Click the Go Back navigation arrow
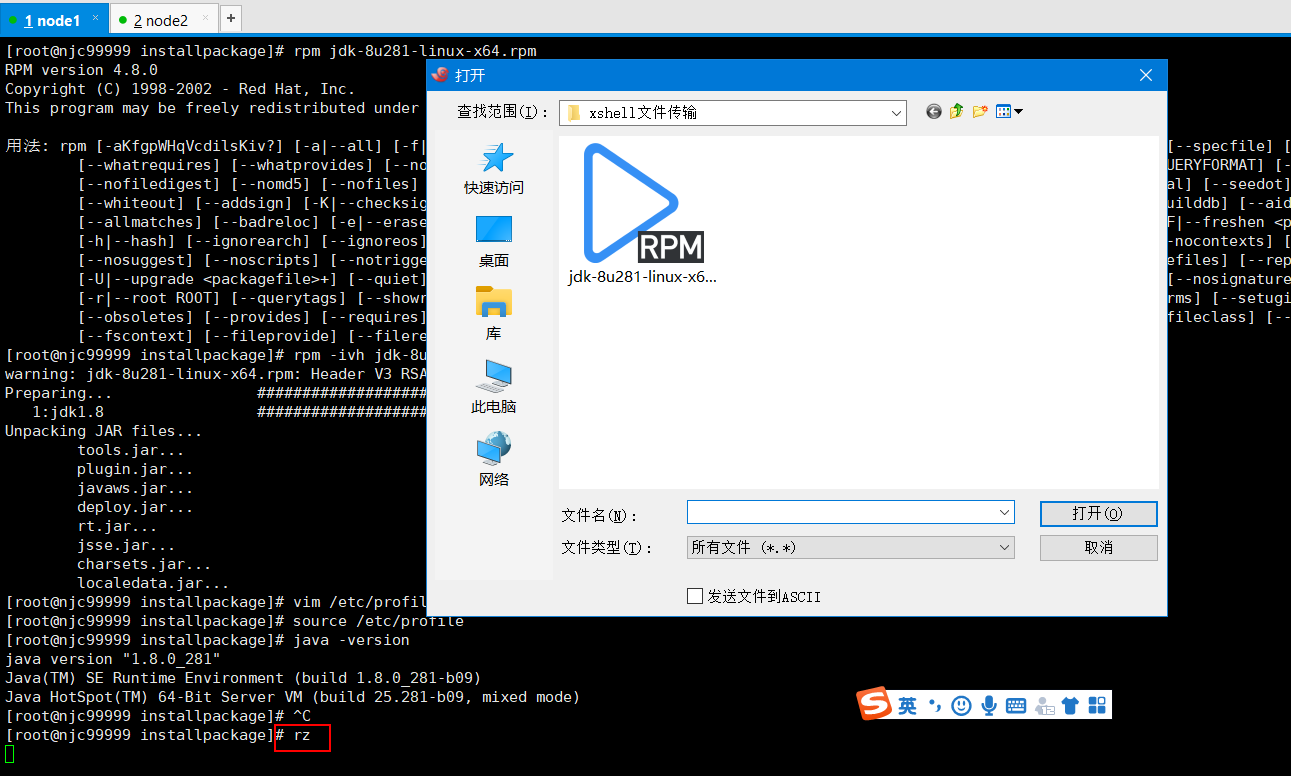This screenshot has width=1291, height=776. [x=933, y=111]
